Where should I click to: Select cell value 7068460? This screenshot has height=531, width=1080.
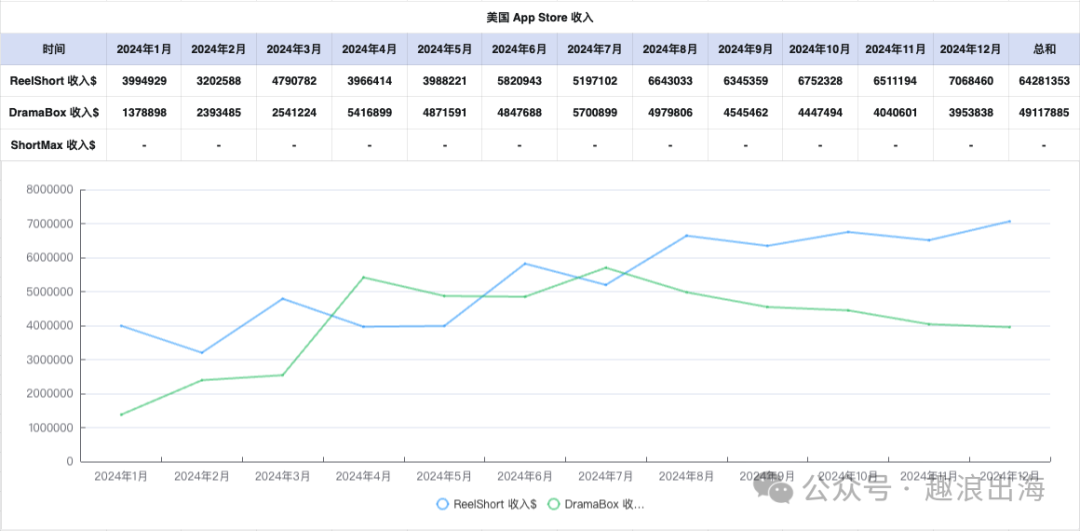[x=971, y=81]
